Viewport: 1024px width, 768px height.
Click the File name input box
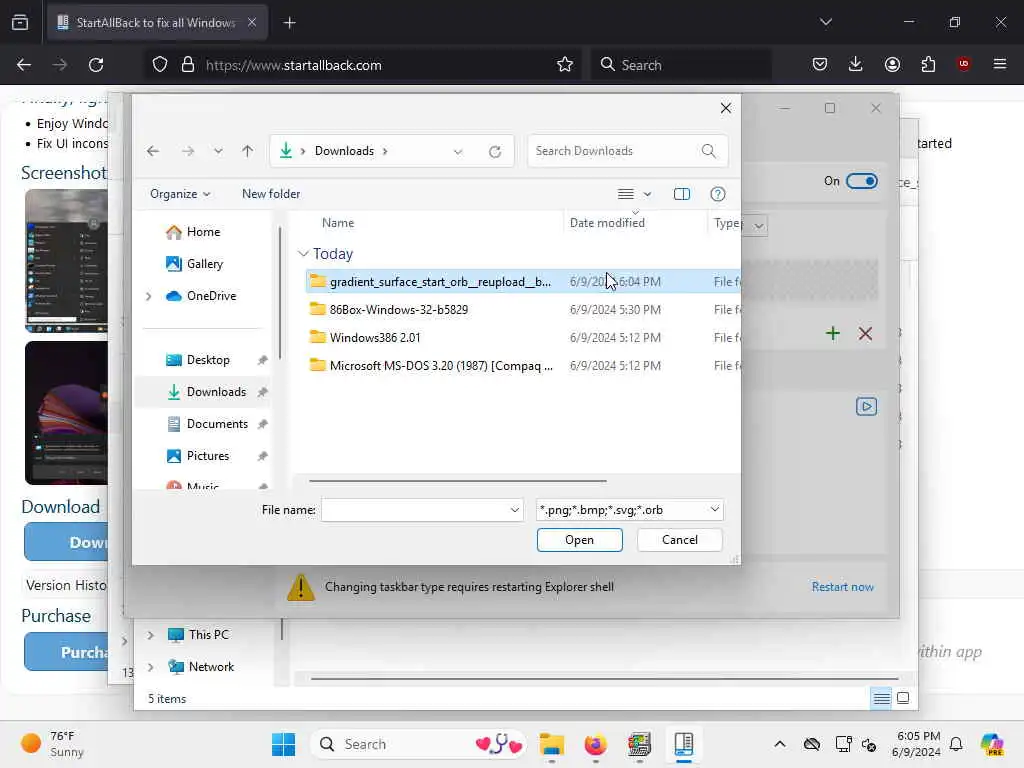tap(414, 510)
